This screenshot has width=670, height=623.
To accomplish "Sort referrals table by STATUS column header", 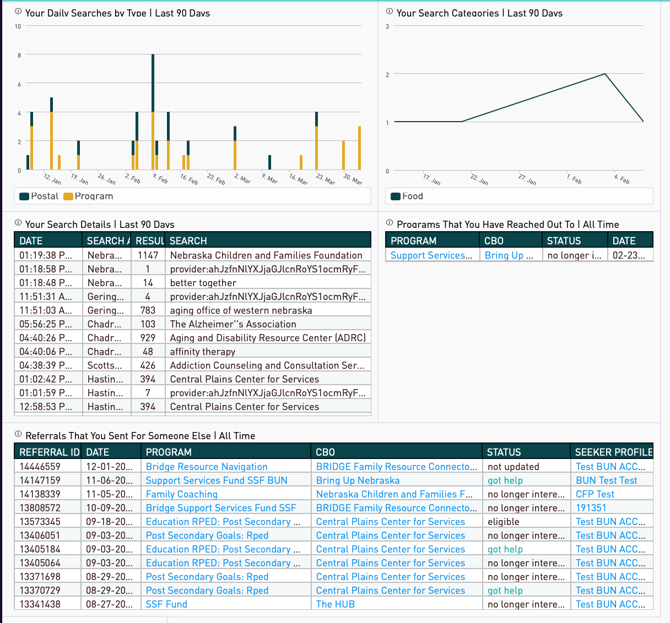I will click(504, 452).
